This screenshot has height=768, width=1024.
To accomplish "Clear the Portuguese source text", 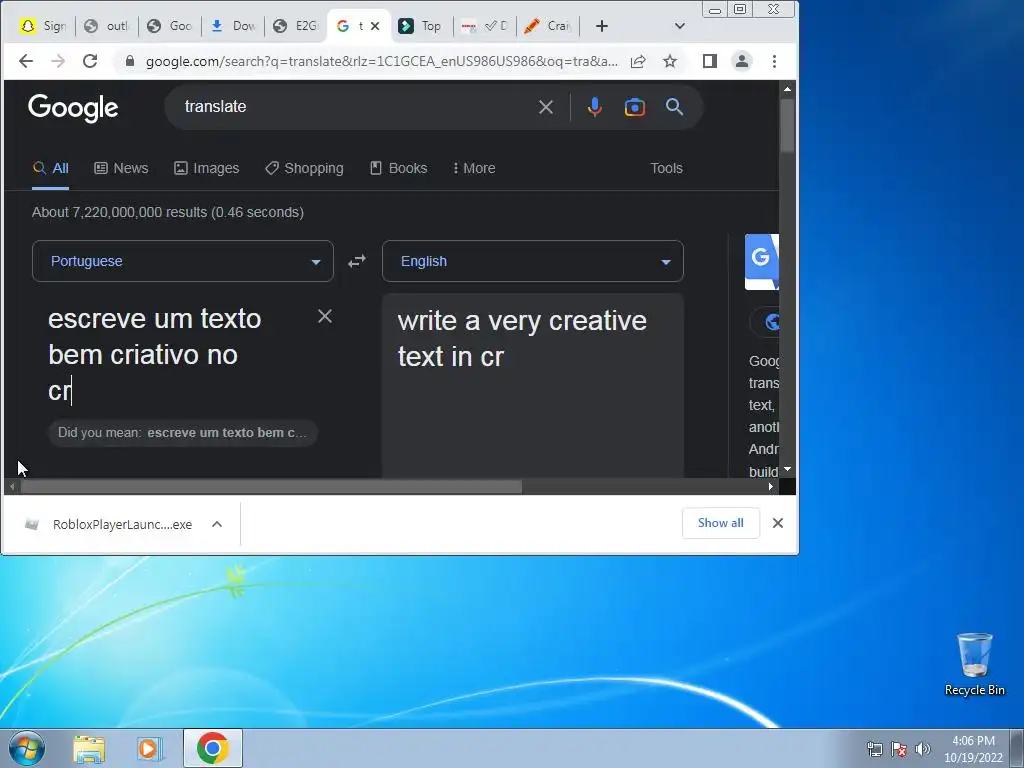I will tap(325, 317).
